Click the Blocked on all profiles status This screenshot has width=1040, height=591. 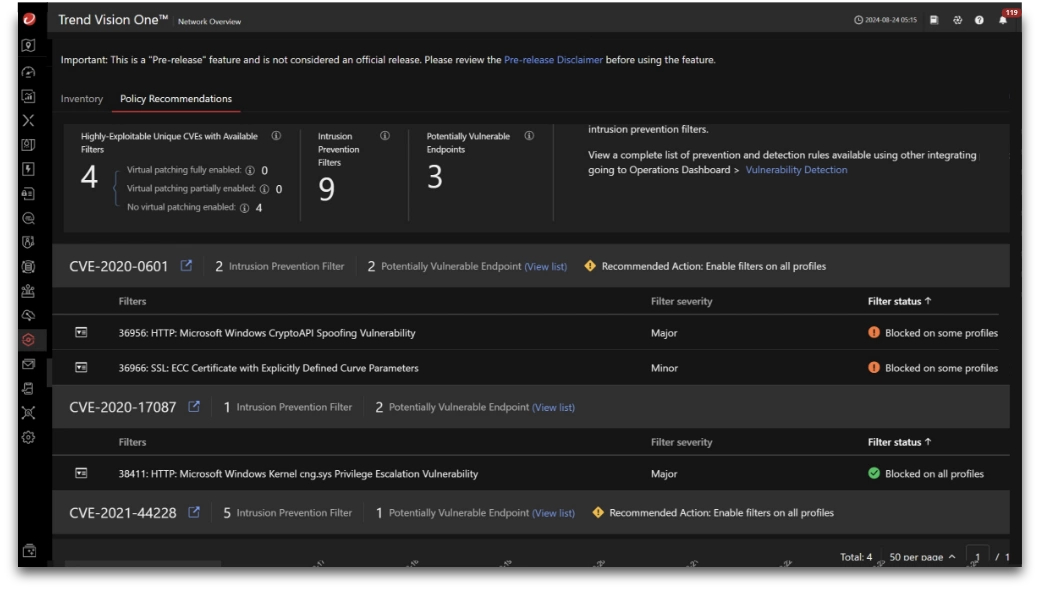click(934, 474)
